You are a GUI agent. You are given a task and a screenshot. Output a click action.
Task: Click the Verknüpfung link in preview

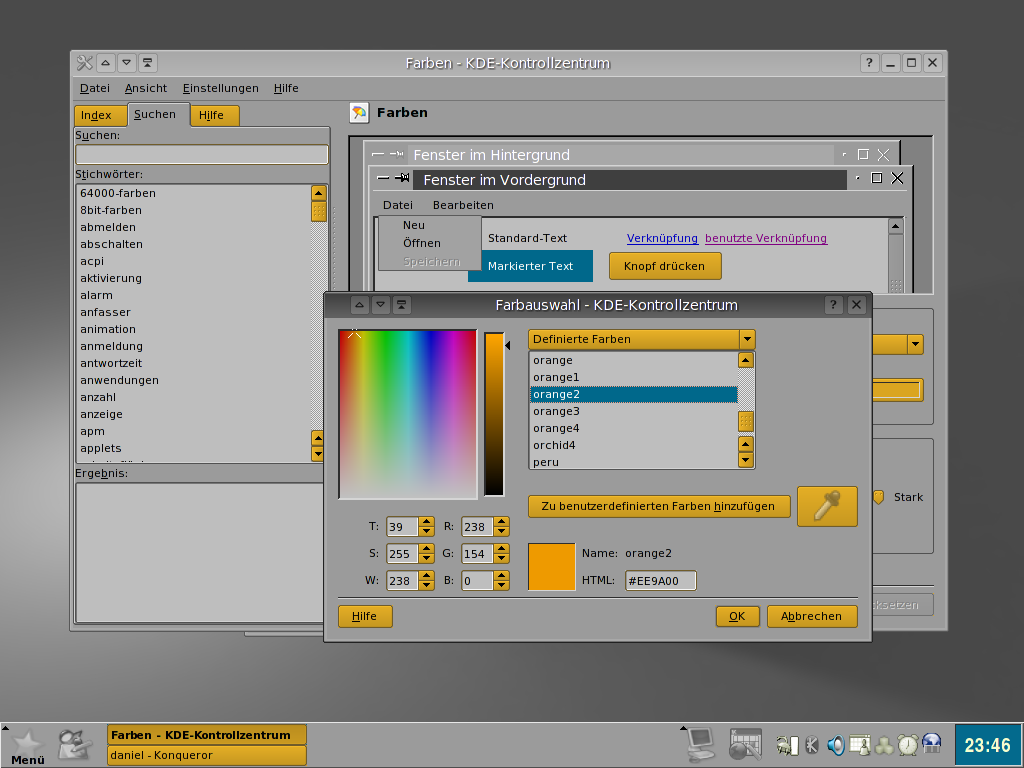tap(662, 238)
